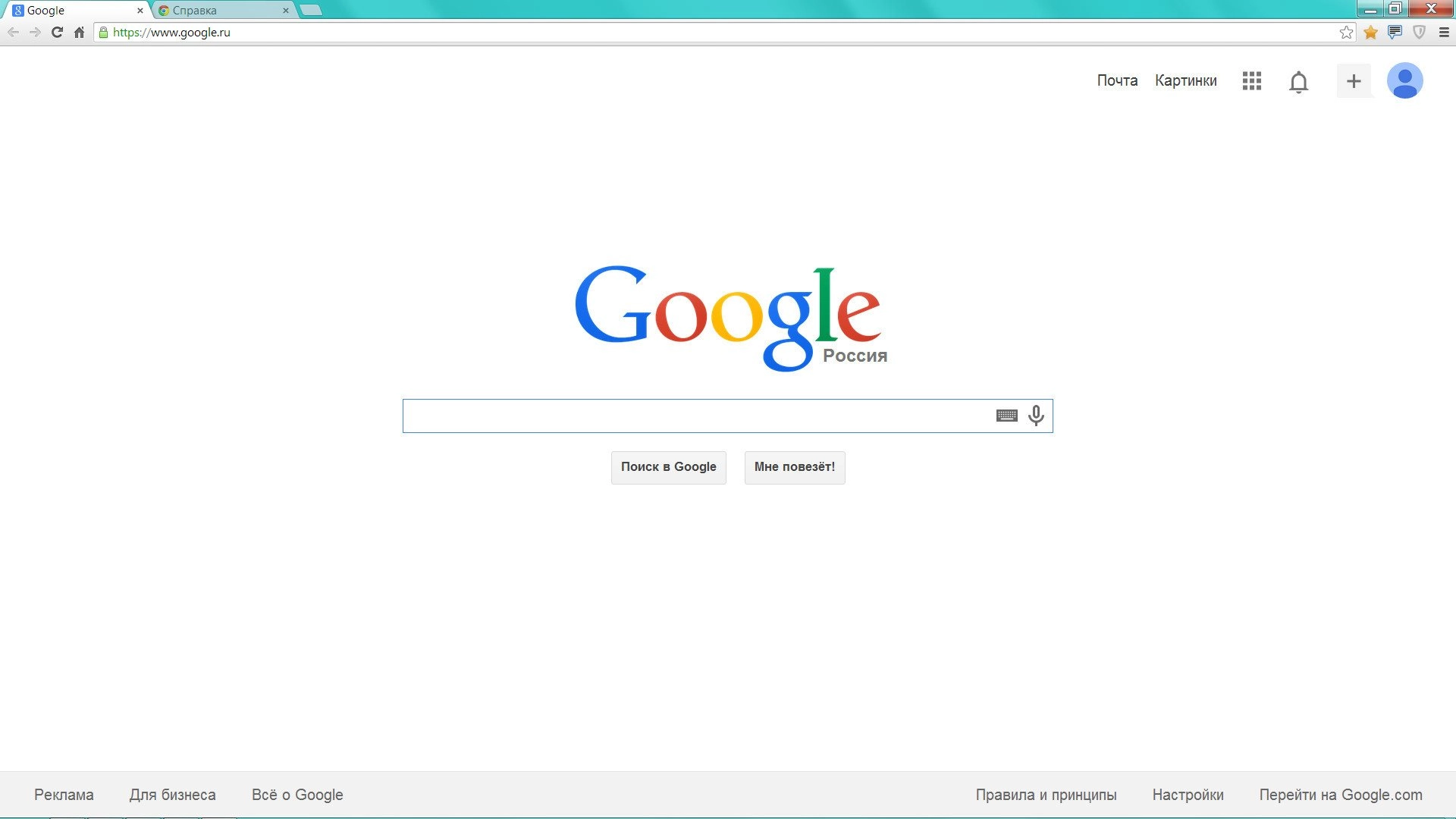Viewport: 1456px width, 819px height.
Task: Click the browser forward arrow
Action: 35,32
